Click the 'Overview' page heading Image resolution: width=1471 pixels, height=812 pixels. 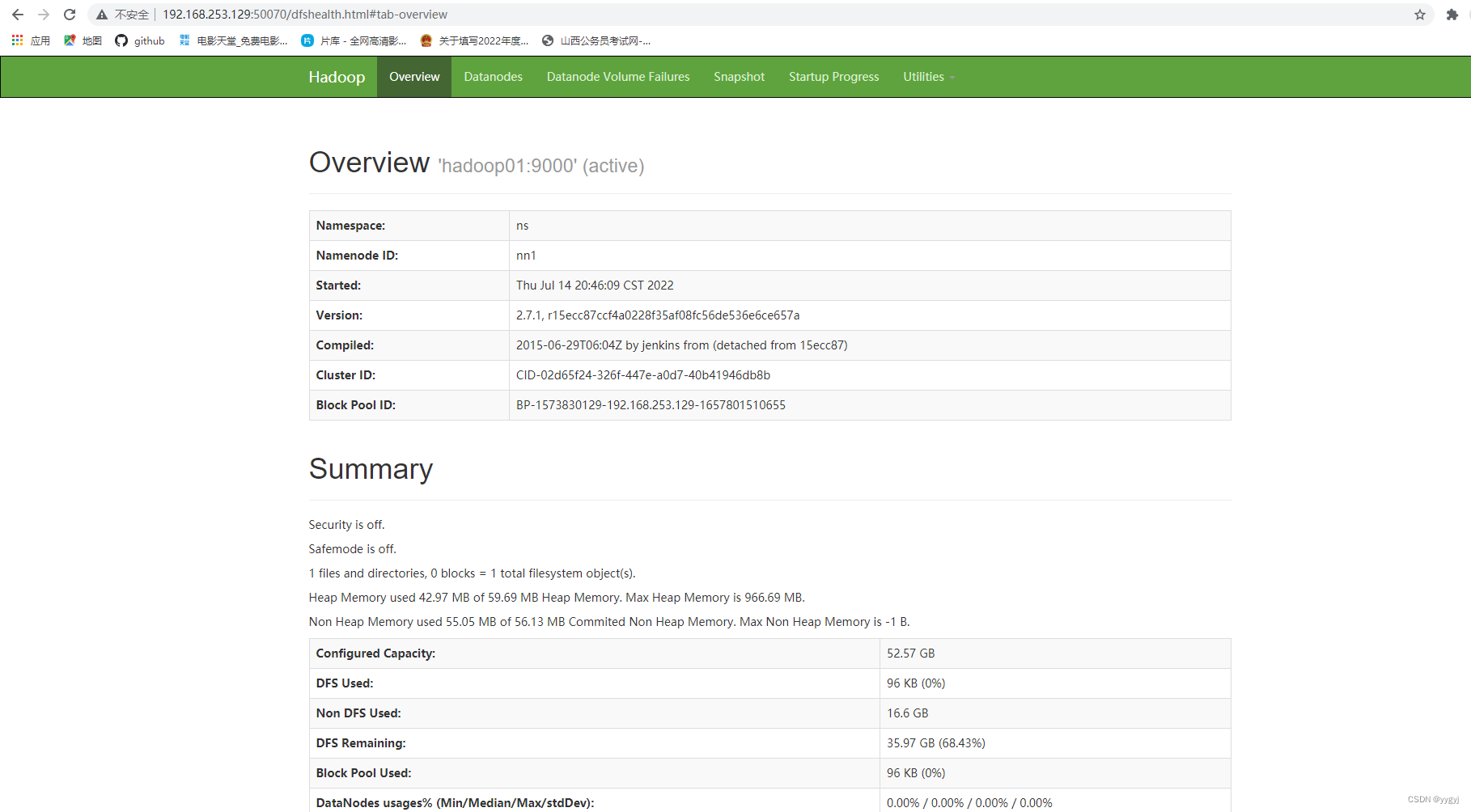(x=369, y=163)
